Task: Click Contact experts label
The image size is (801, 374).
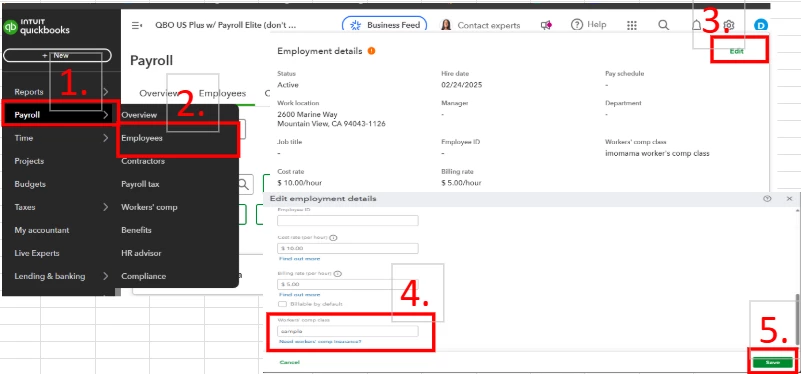Action: [x=489, y=25]
